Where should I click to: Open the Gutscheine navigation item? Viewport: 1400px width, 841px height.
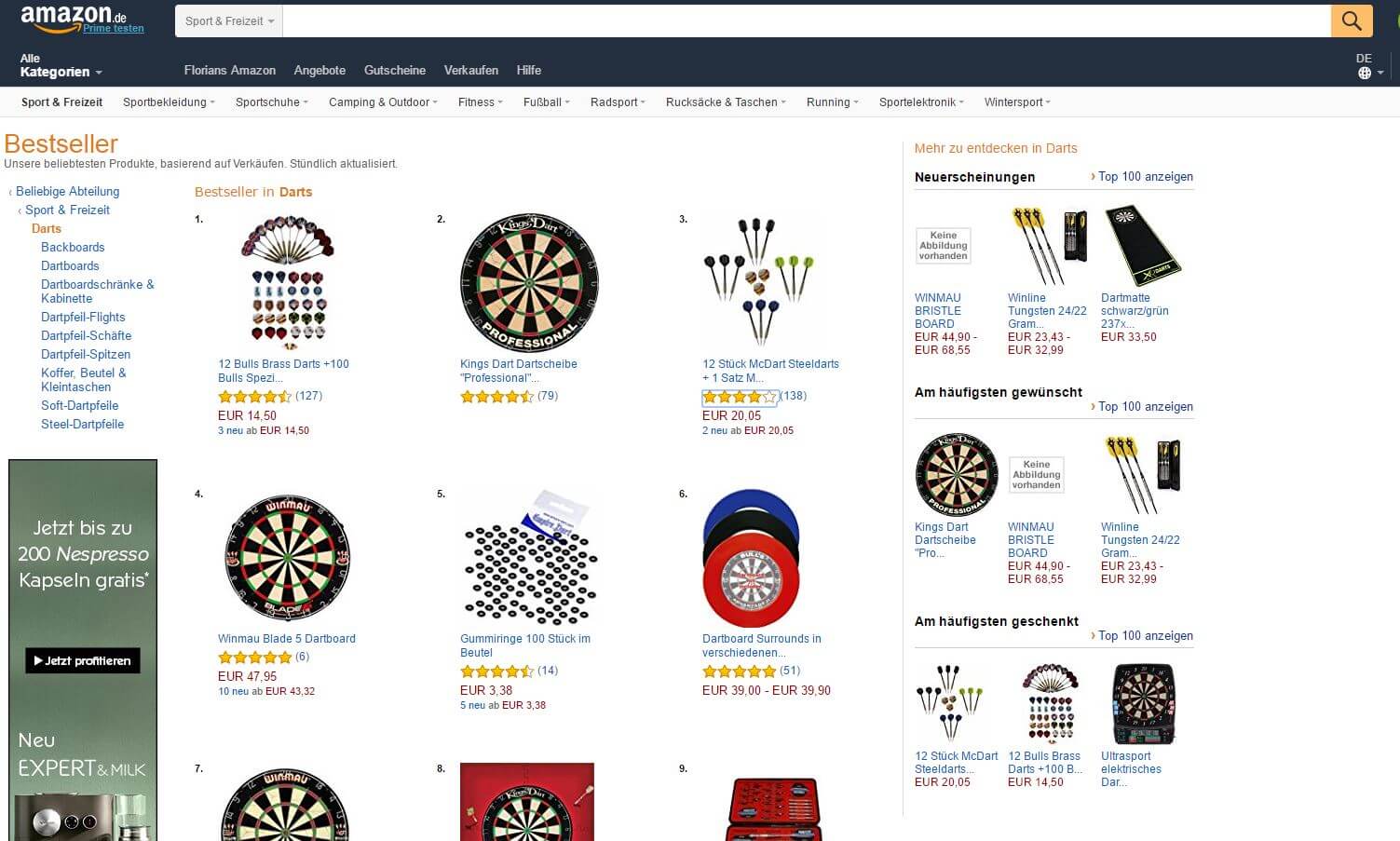[x=395, y=70]
